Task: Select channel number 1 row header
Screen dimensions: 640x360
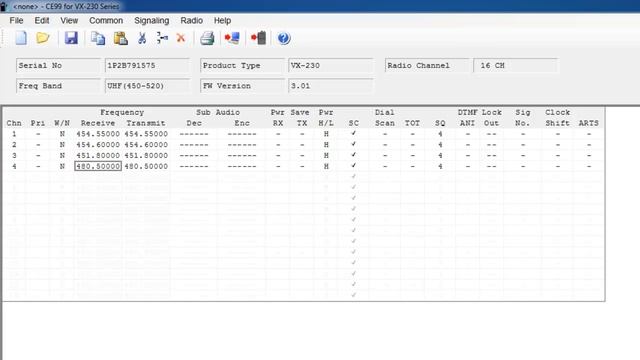Action: (x=14, y=134)
